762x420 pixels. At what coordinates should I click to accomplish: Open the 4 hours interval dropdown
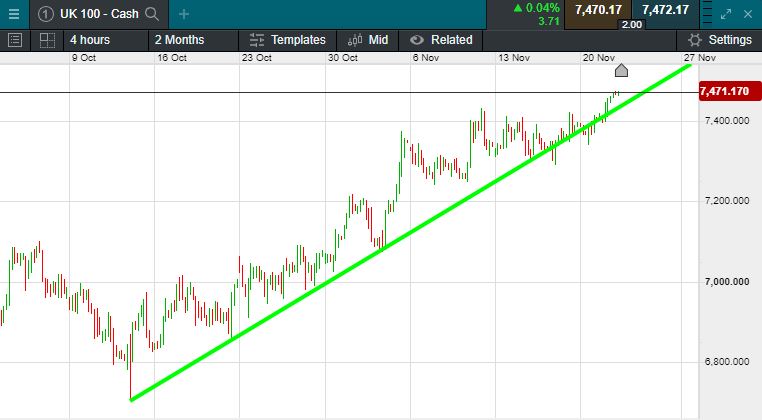[105, 40]
